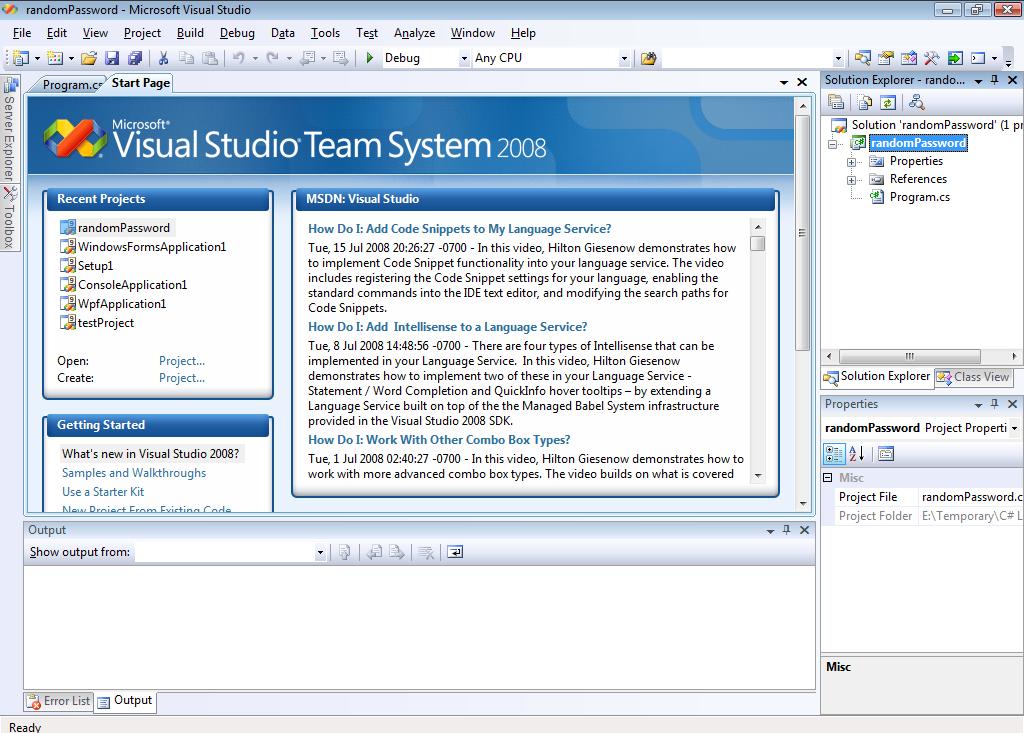Viewport: 1024px width, 733px height.
Task: Toggle auto-hide pin on Solution Explorer
Action: (995, 80)
